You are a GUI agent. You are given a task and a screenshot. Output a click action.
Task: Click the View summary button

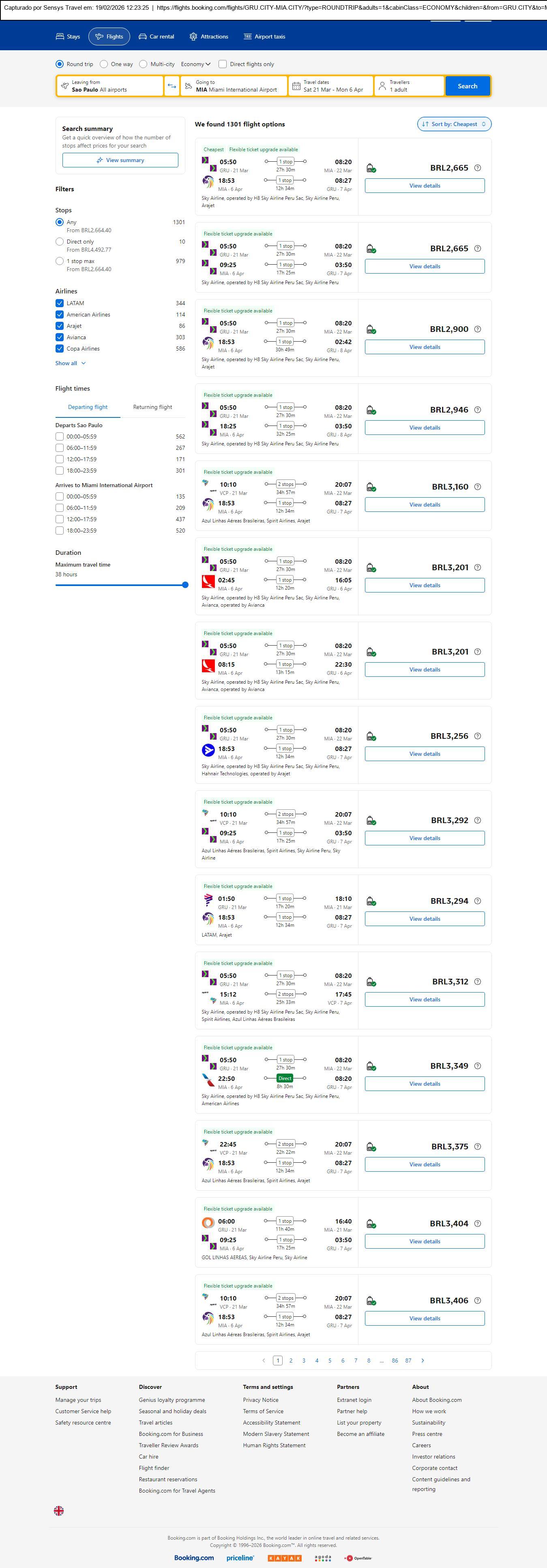pos(120,160)
